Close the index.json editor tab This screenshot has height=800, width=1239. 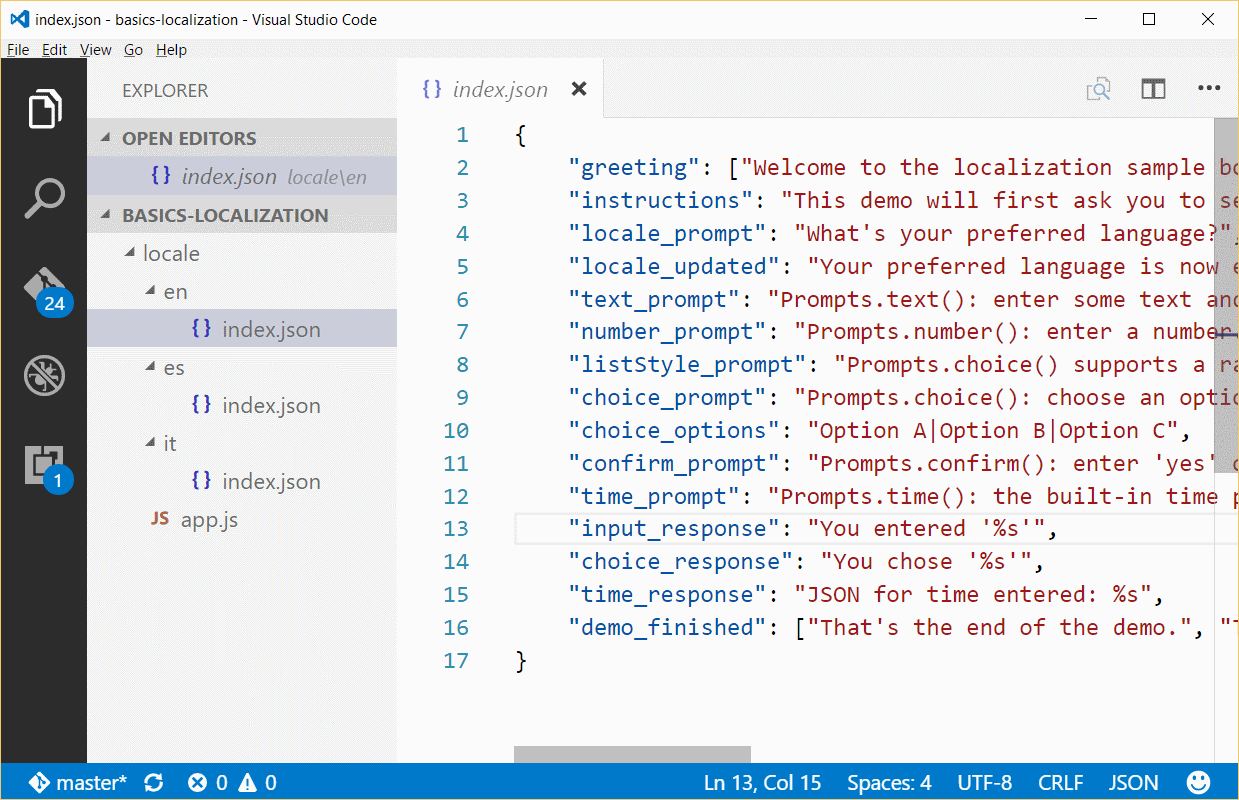point(578,90)
